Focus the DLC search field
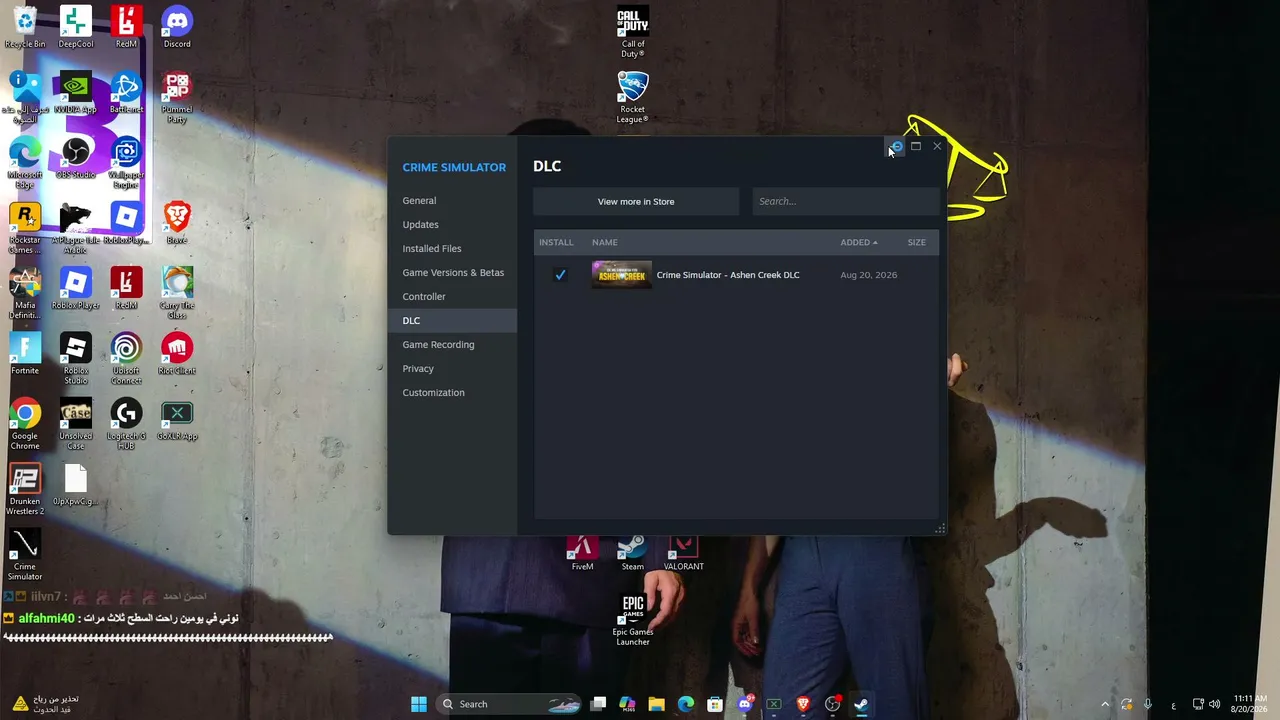 tap(846, 201)
